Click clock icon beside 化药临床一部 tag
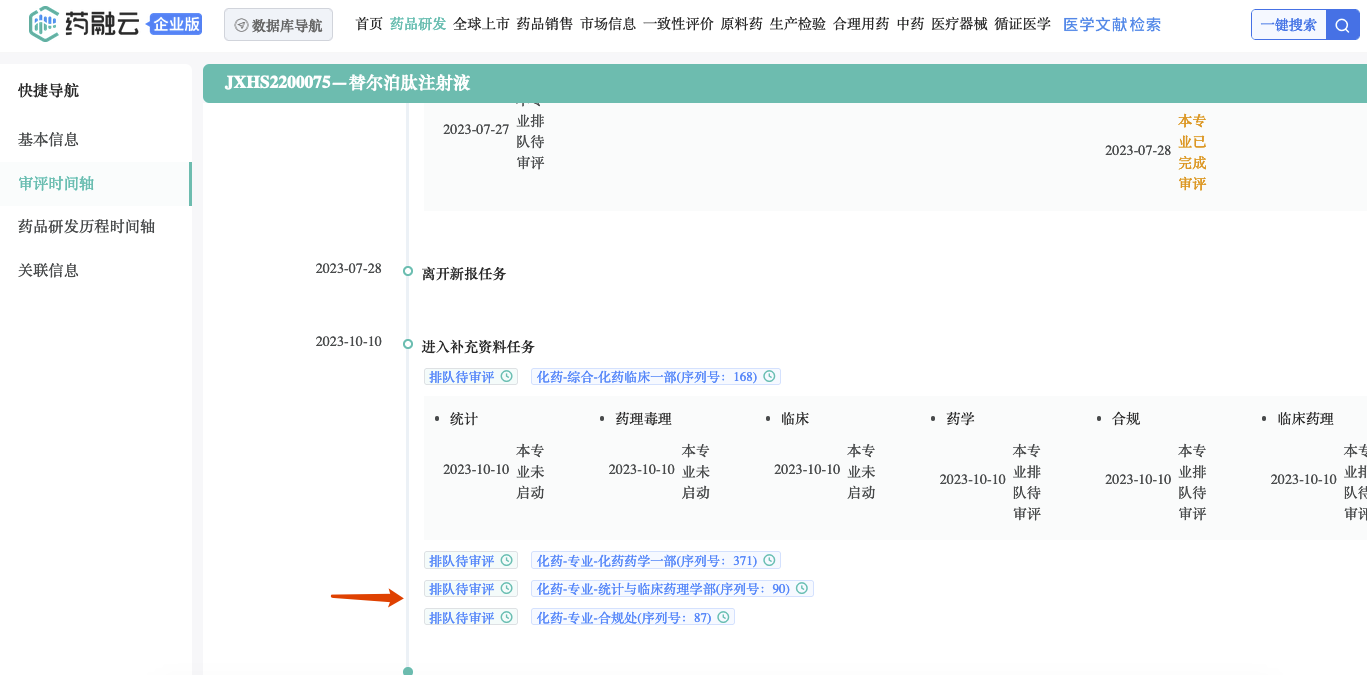This screenshot has width=1367, height=675. click(x=769, y=377)
